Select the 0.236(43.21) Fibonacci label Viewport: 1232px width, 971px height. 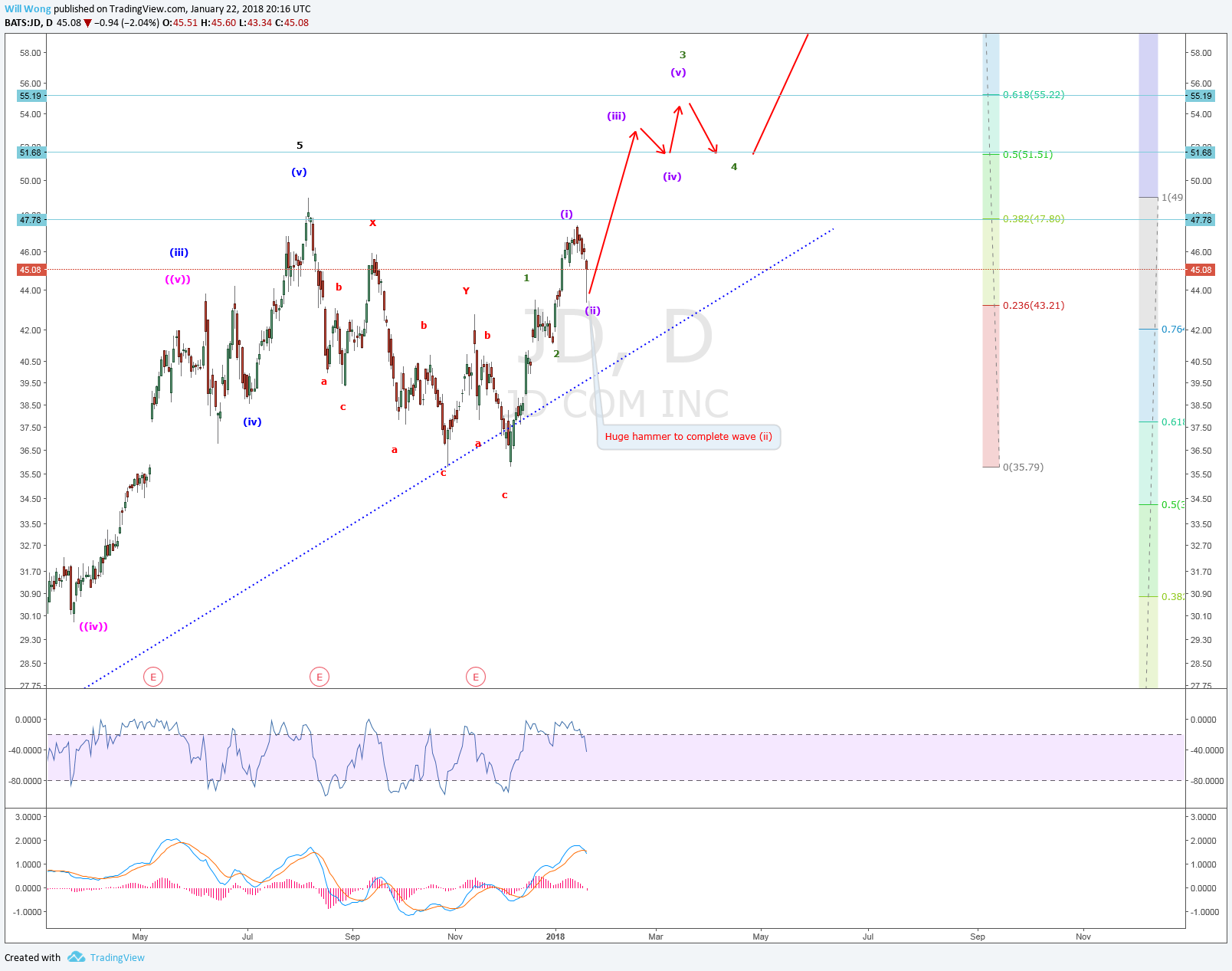(1034, 306)
